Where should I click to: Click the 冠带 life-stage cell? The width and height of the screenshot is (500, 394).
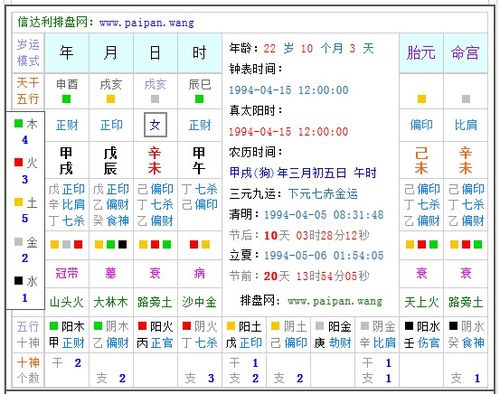tap(67, 273)
